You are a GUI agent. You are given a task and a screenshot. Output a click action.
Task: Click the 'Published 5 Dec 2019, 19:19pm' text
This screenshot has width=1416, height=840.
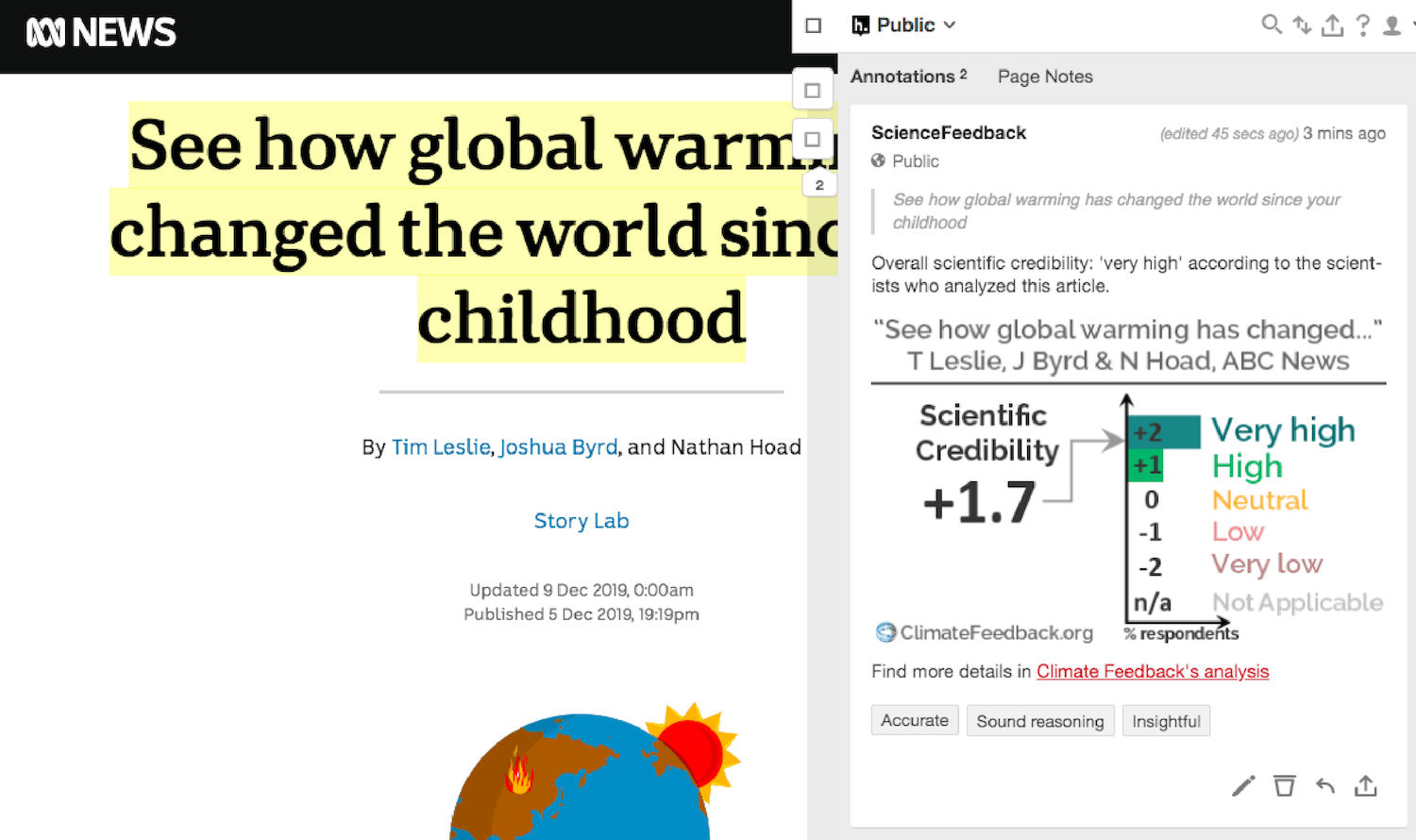(582, 613)
